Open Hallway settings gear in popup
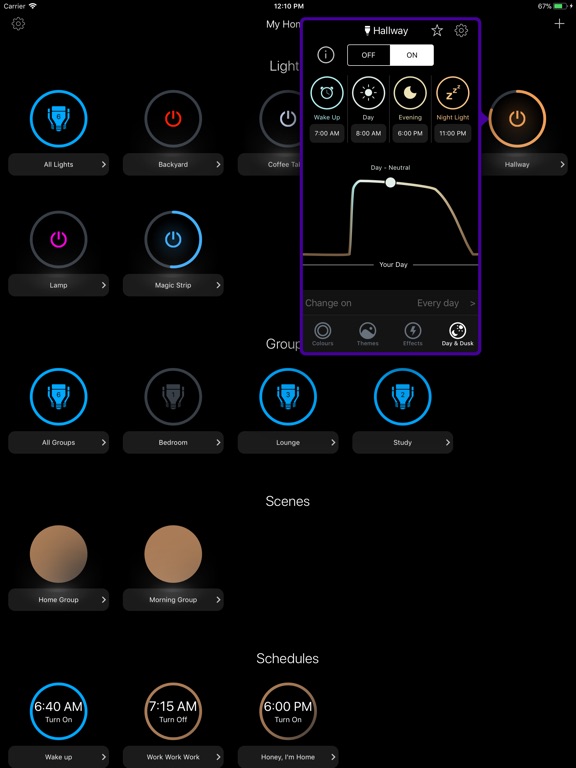This screenshot has height=768, width=576. pos(461,30)
